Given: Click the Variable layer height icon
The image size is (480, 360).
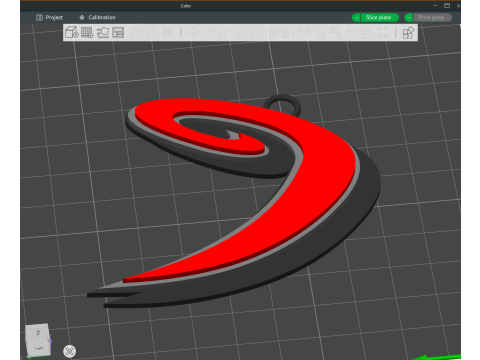Looking at the screenshot, I should pos(168,33).
